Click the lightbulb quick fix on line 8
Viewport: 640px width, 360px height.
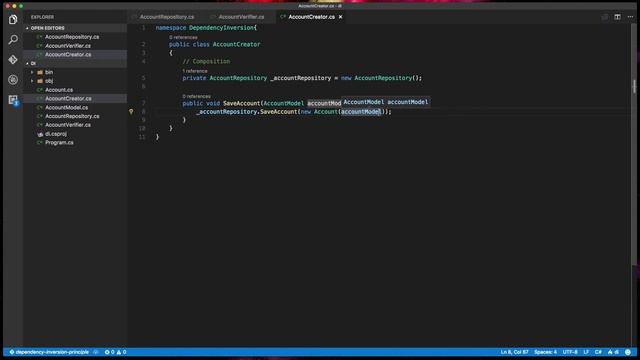tap(131, 111)
